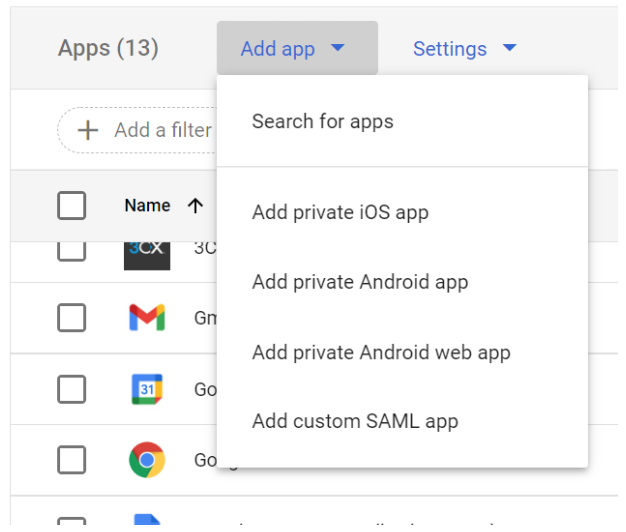626x532 pixels.
Task: Tick the select-all checkbox in header row
Action: (x=71, y=206)
